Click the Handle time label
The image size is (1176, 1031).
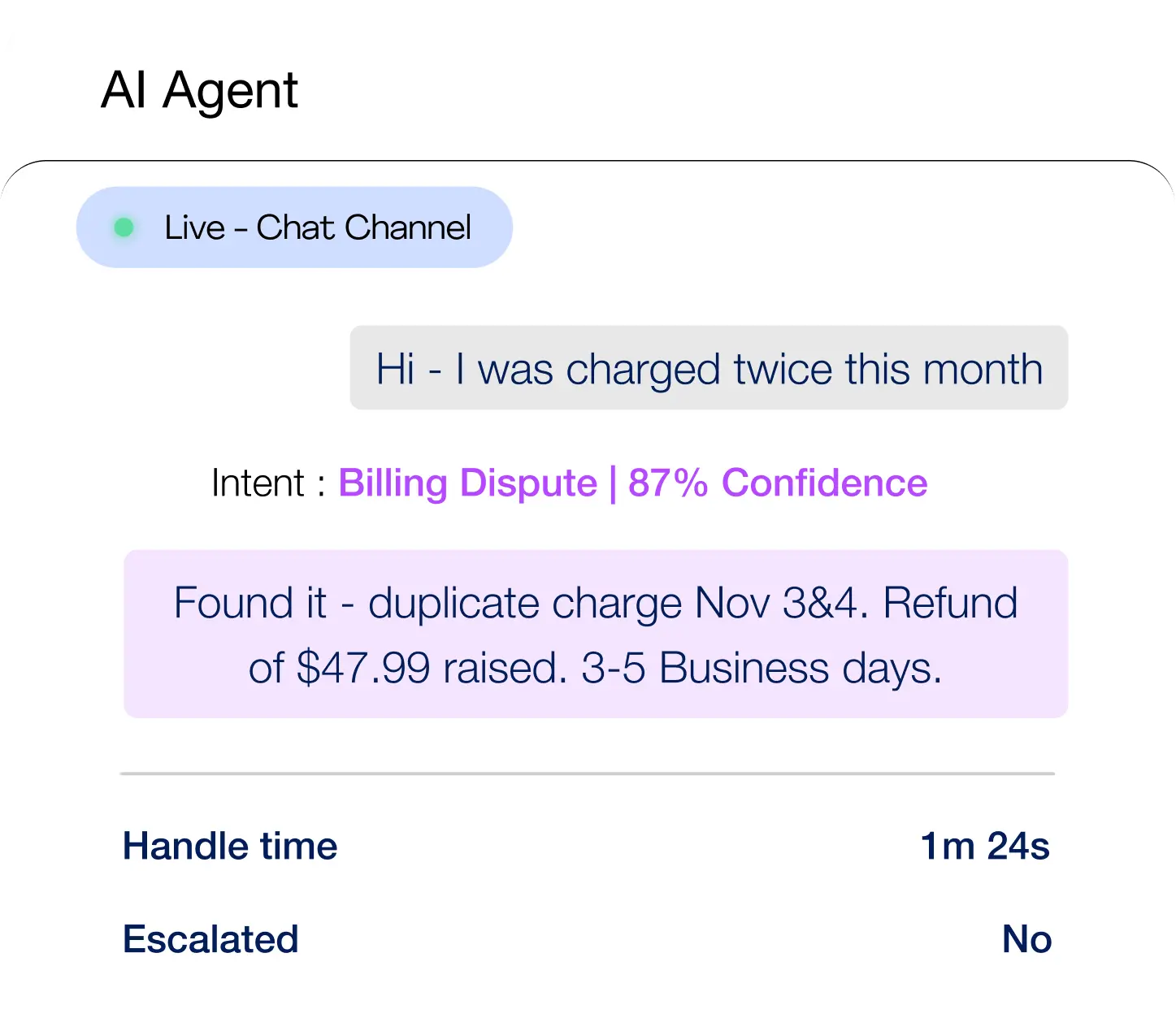[x=230, y=847]
